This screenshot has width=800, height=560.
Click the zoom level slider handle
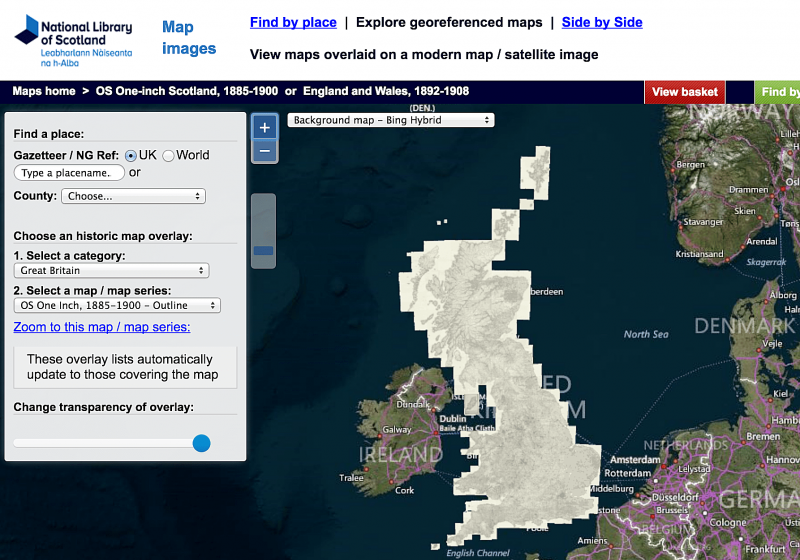tap(263, 250)
